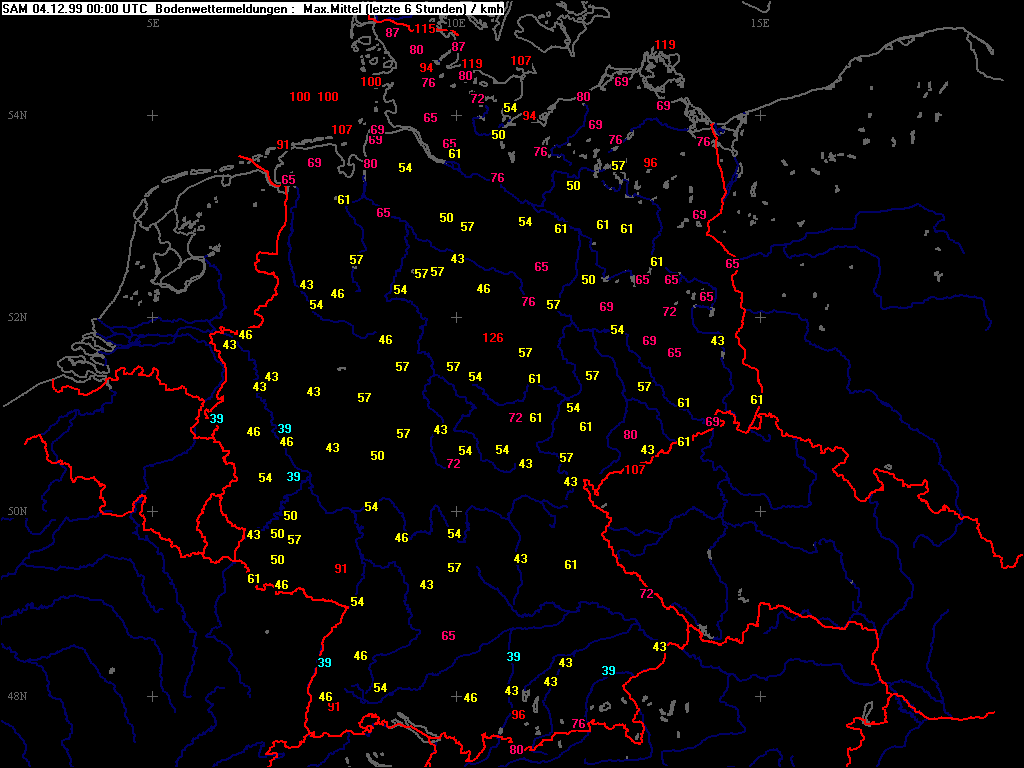
Task: Click the 54N latitude label
Action: click(16, 116)
